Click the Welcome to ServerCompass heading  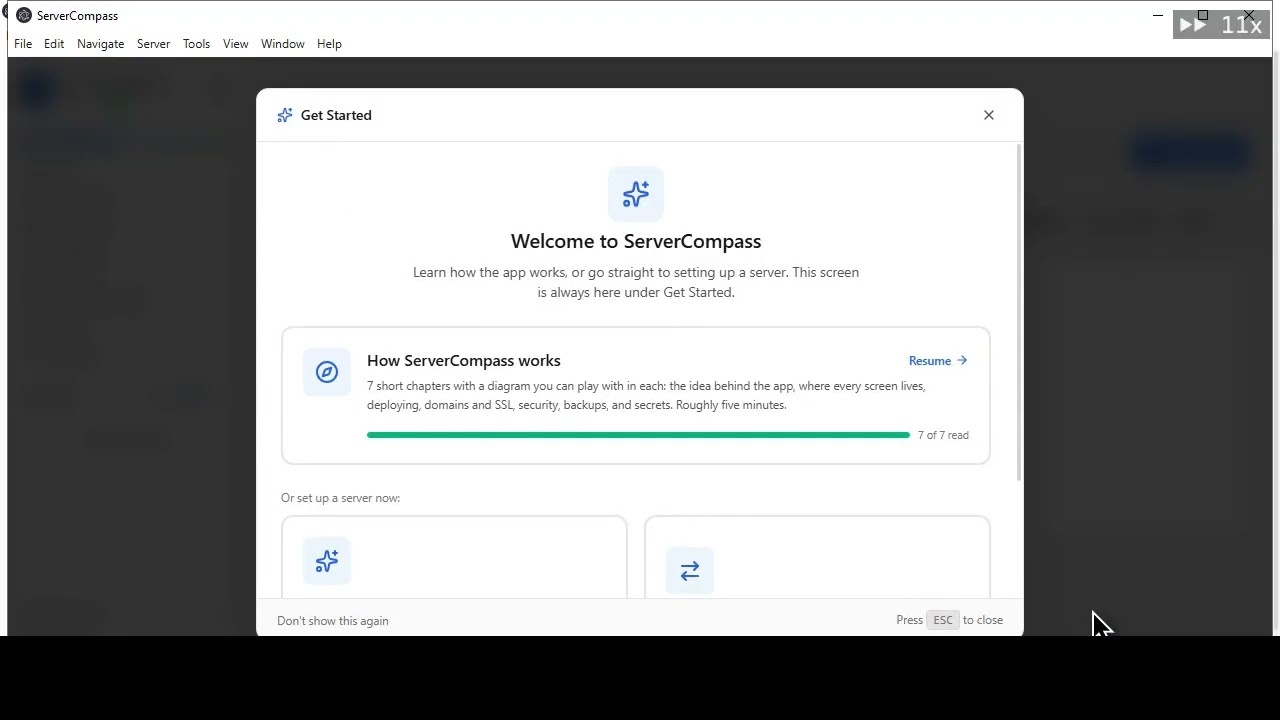[636, 241]
